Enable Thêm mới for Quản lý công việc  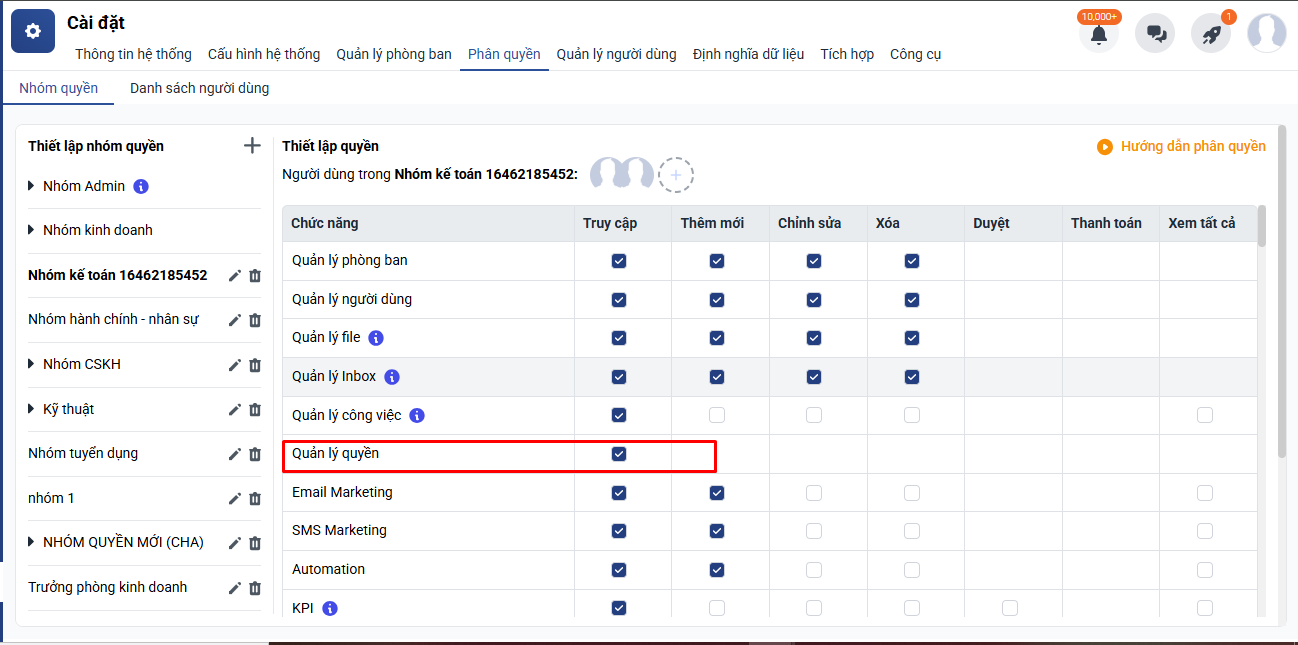click(x=717, y=415)
